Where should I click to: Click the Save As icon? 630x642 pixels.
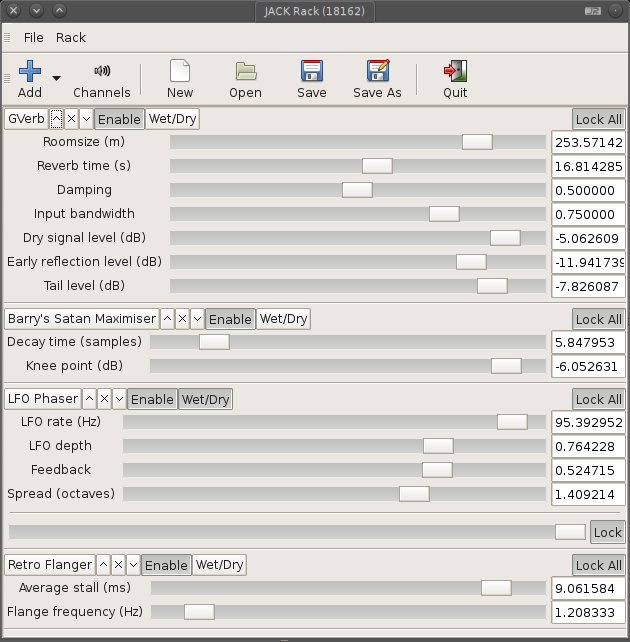click(377, 71)
